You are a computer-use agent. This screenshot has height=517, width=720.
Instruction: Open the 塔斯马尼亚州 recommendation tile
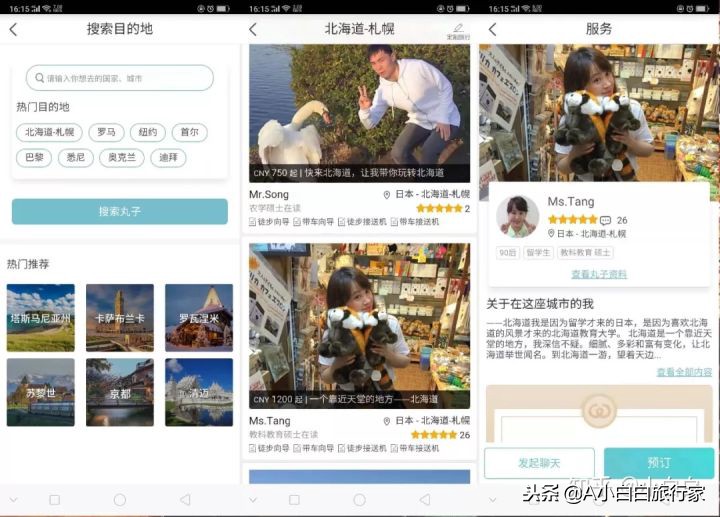pos(40,318)
